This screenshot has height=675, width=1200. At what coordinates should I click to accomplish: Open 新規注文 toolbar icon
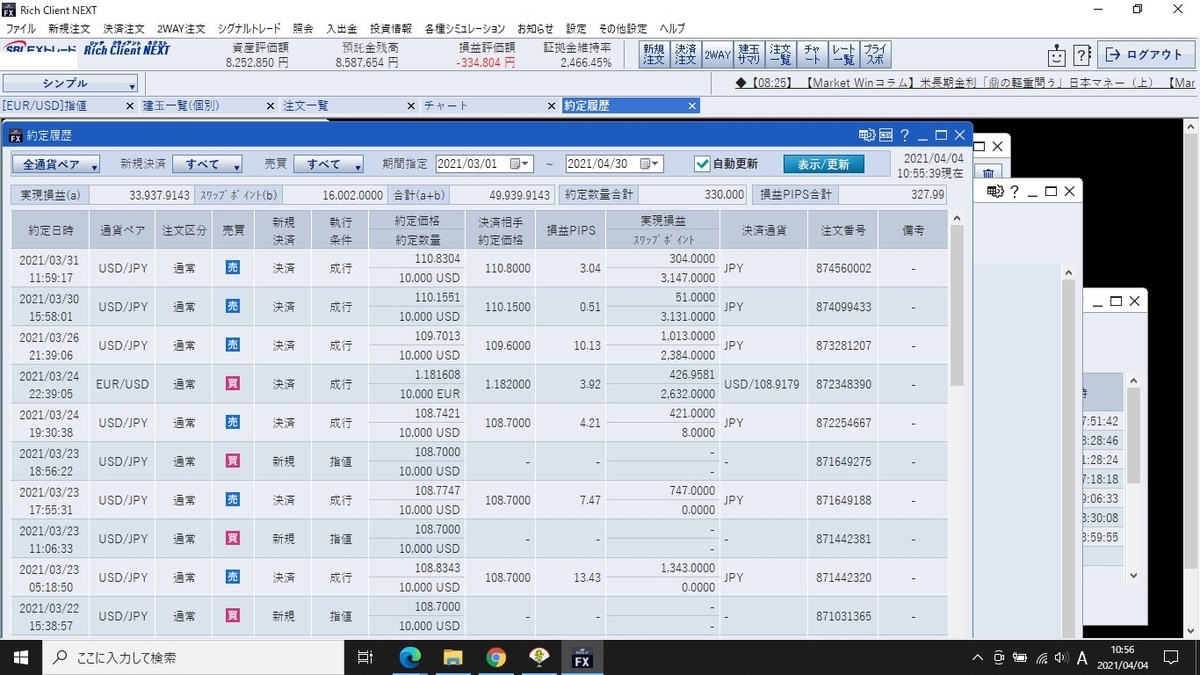(x=653, y=54)
